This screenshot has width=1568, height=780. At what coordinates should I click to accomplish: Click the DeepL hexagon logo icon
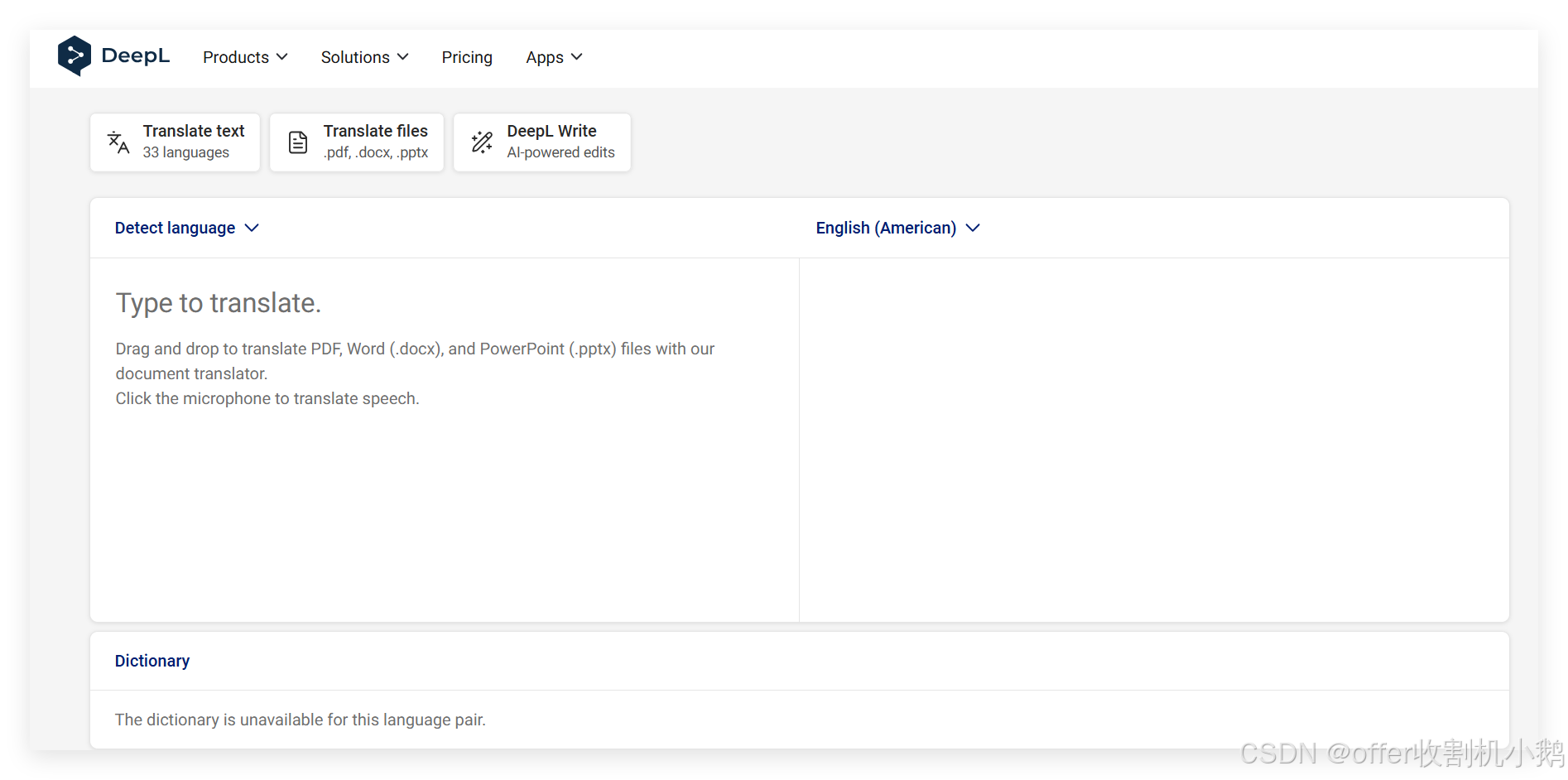[x=75, y=56]
